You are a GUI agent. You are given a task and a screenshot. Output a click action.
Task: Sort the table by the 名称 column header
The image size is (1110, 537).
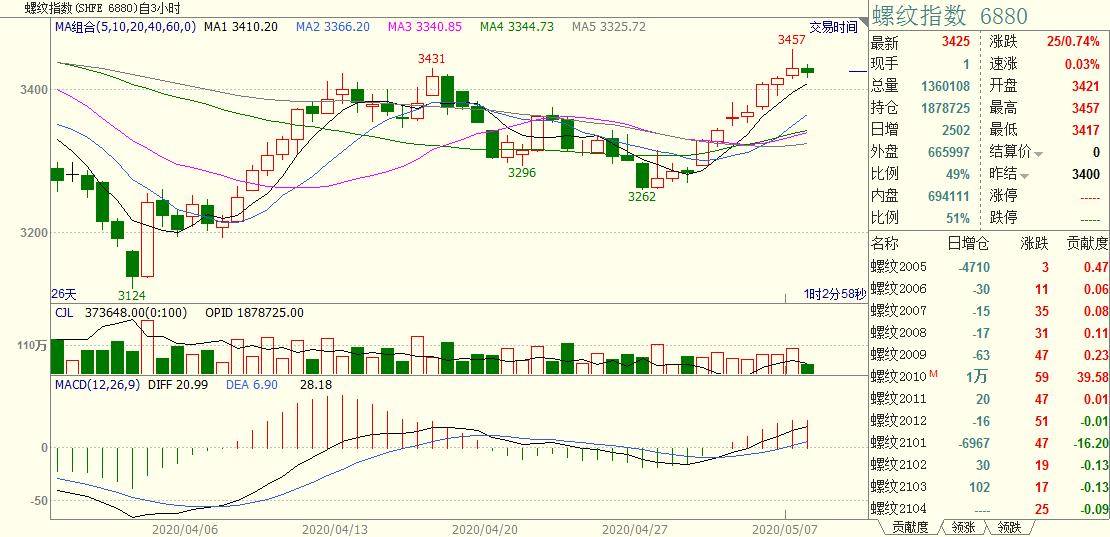pyautogui.click(x=884, y=244)
